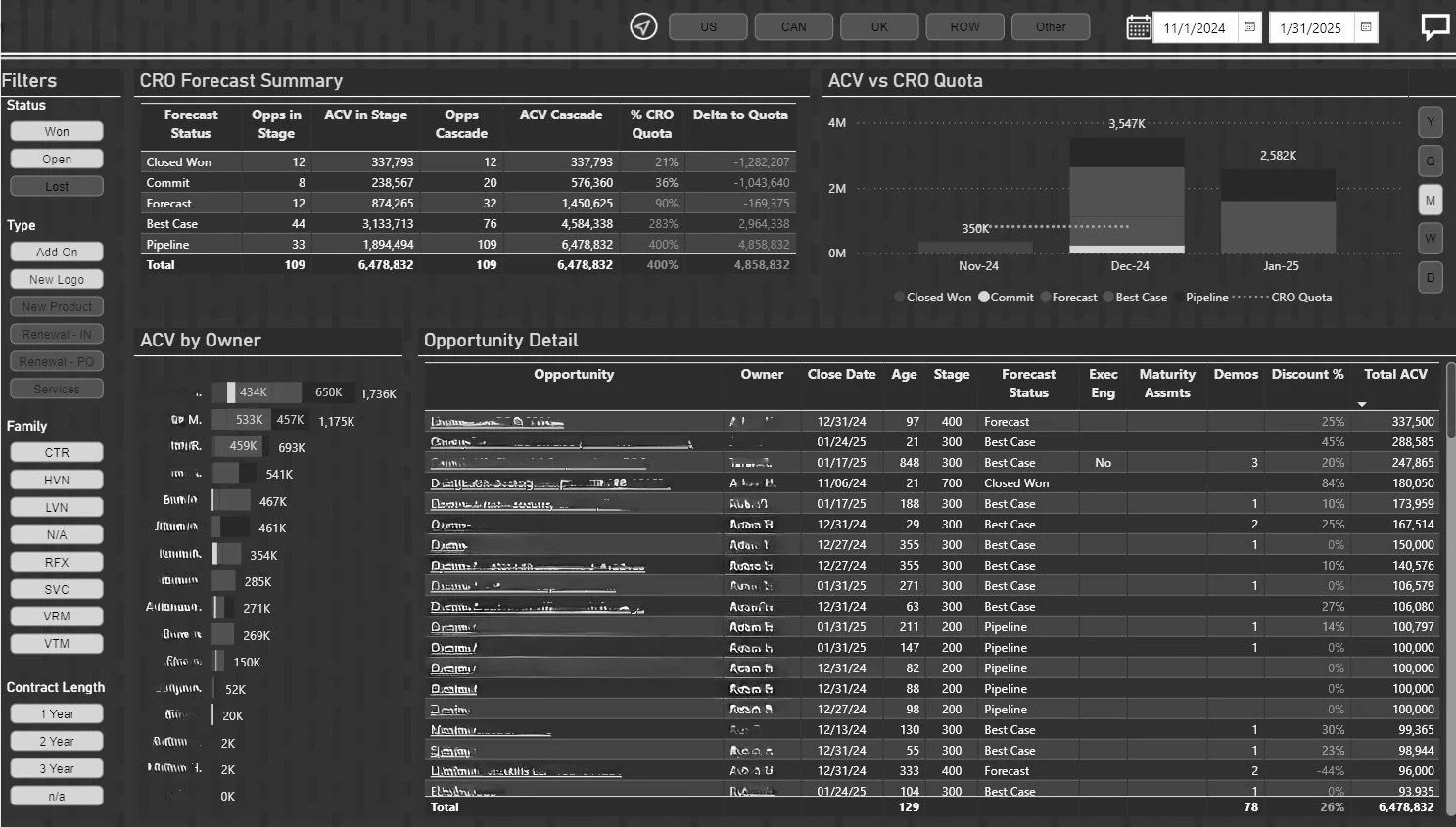Switch the chart to yearly view (Y)
The height and width of the screenshot is (827, 1456).
(1431, 122)
